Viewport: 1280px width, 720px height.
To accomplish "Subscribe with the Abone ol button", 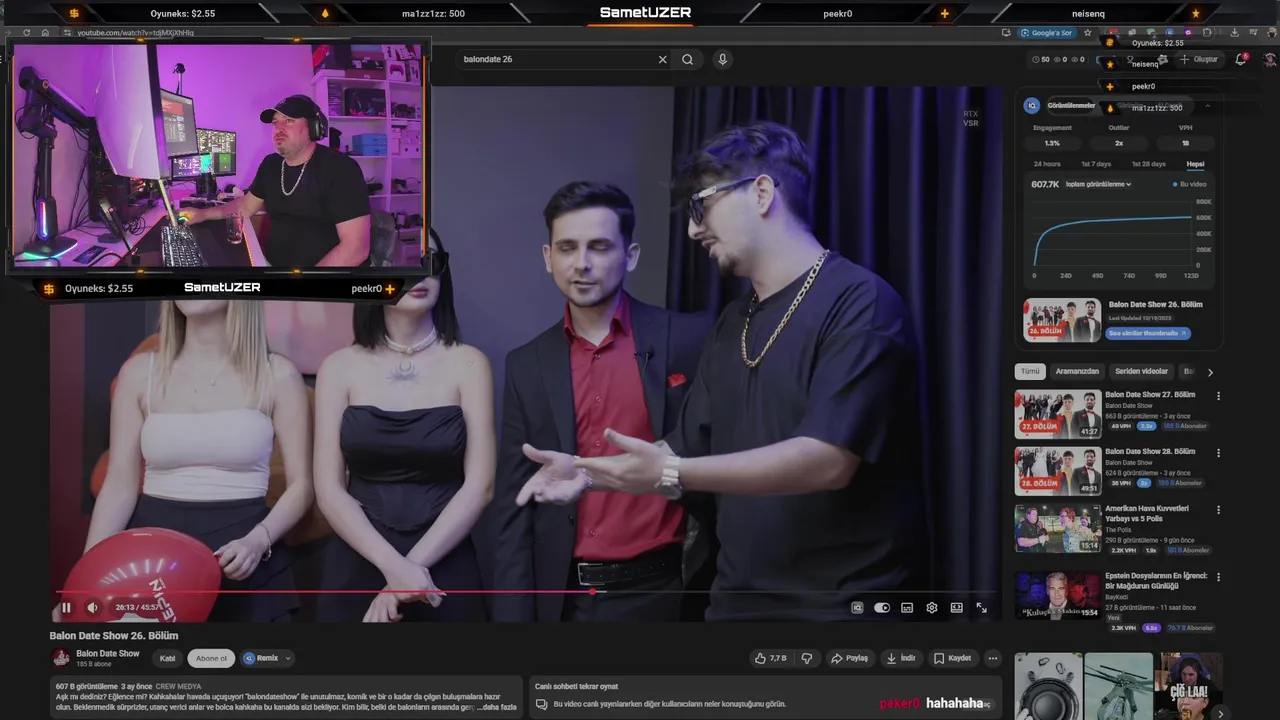I will tap(211, 658).
